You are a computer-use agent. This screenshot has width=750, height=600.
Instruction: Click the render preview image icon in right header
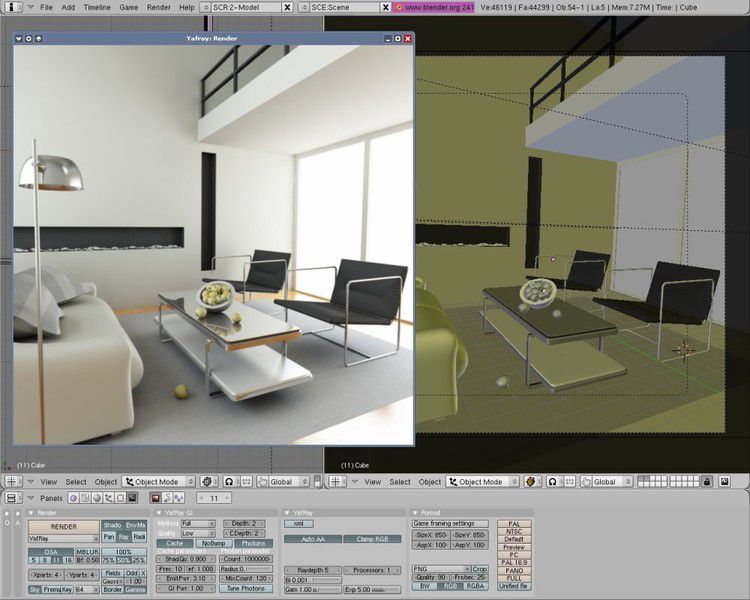pos(723,481)
